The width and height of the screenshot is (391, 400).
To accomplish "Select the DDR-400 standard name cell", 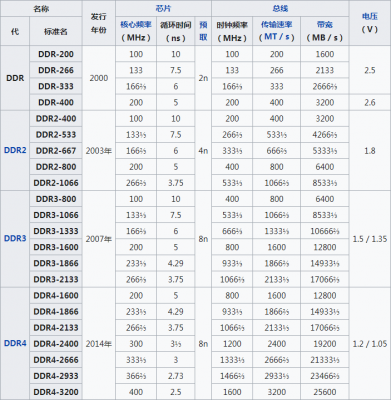I will (56, 102).
